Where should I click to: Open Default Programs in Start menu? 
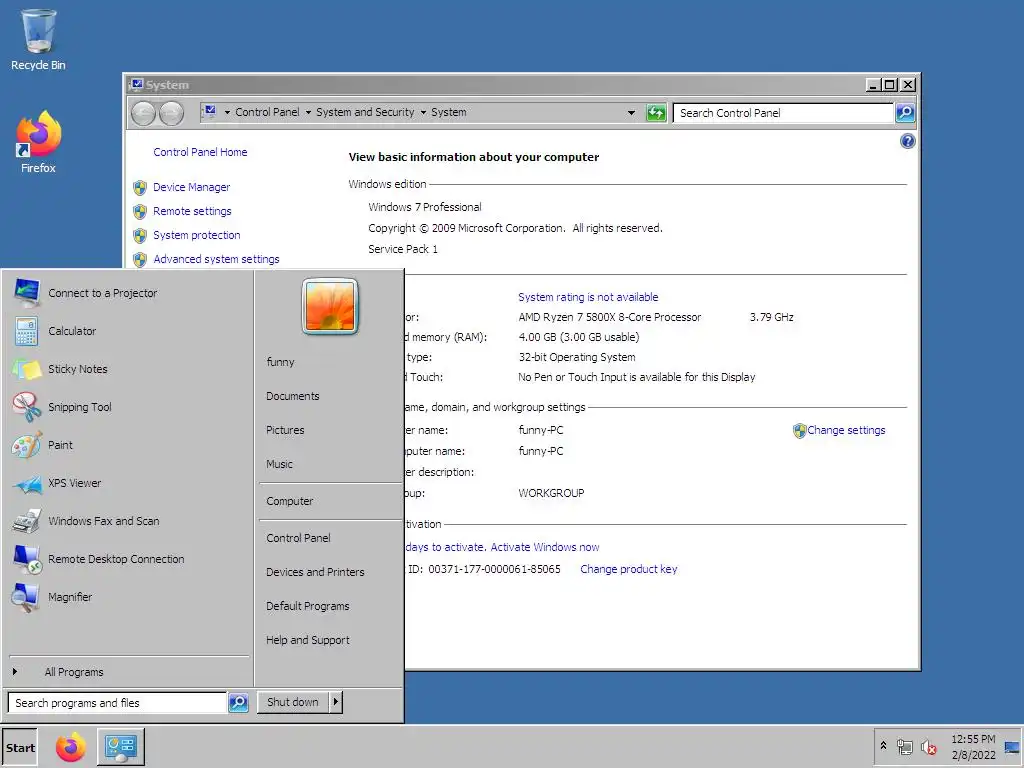point(307,606)
